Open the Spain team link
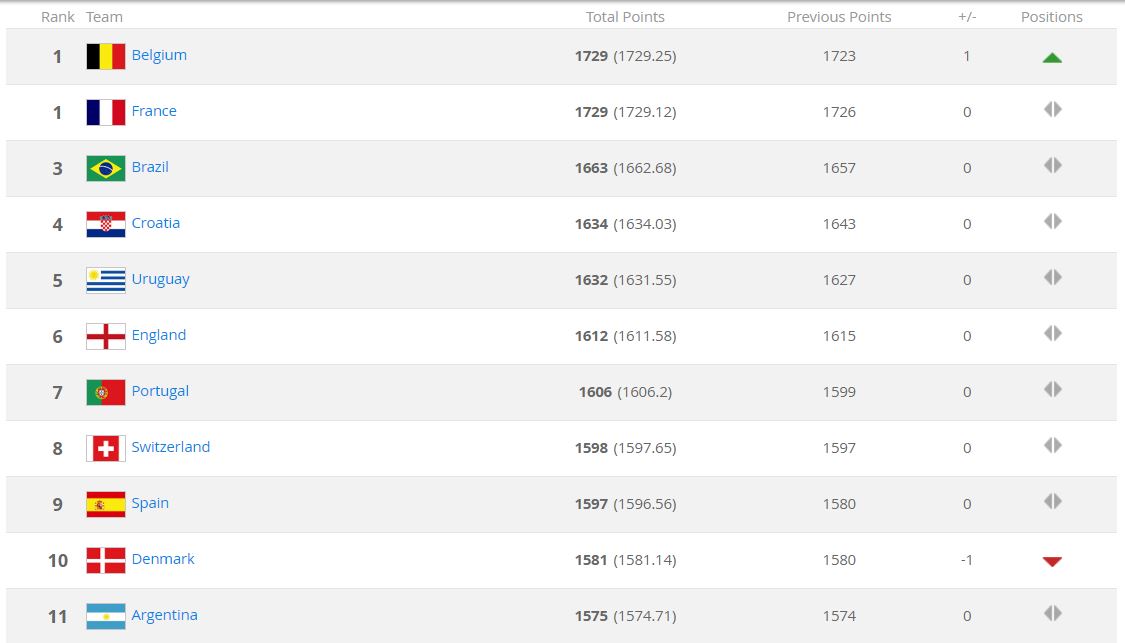The image size is (1125, 643). [x=150, y=503]
